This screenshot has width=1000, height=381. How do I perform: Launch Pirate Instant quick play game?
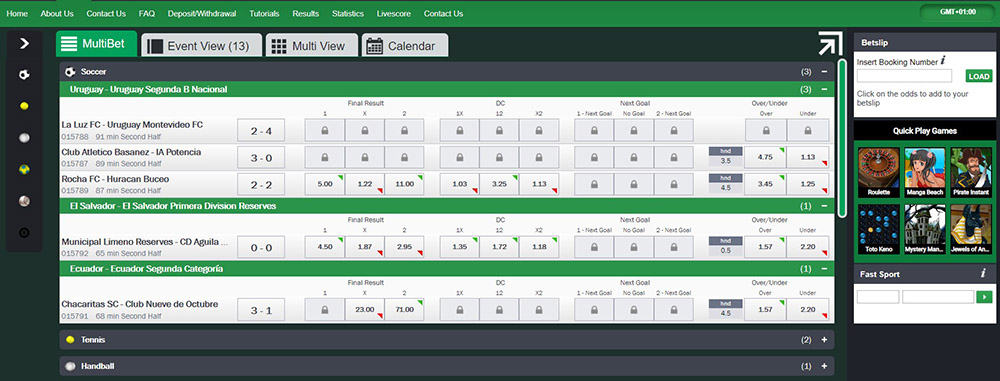tap(971, 172)
